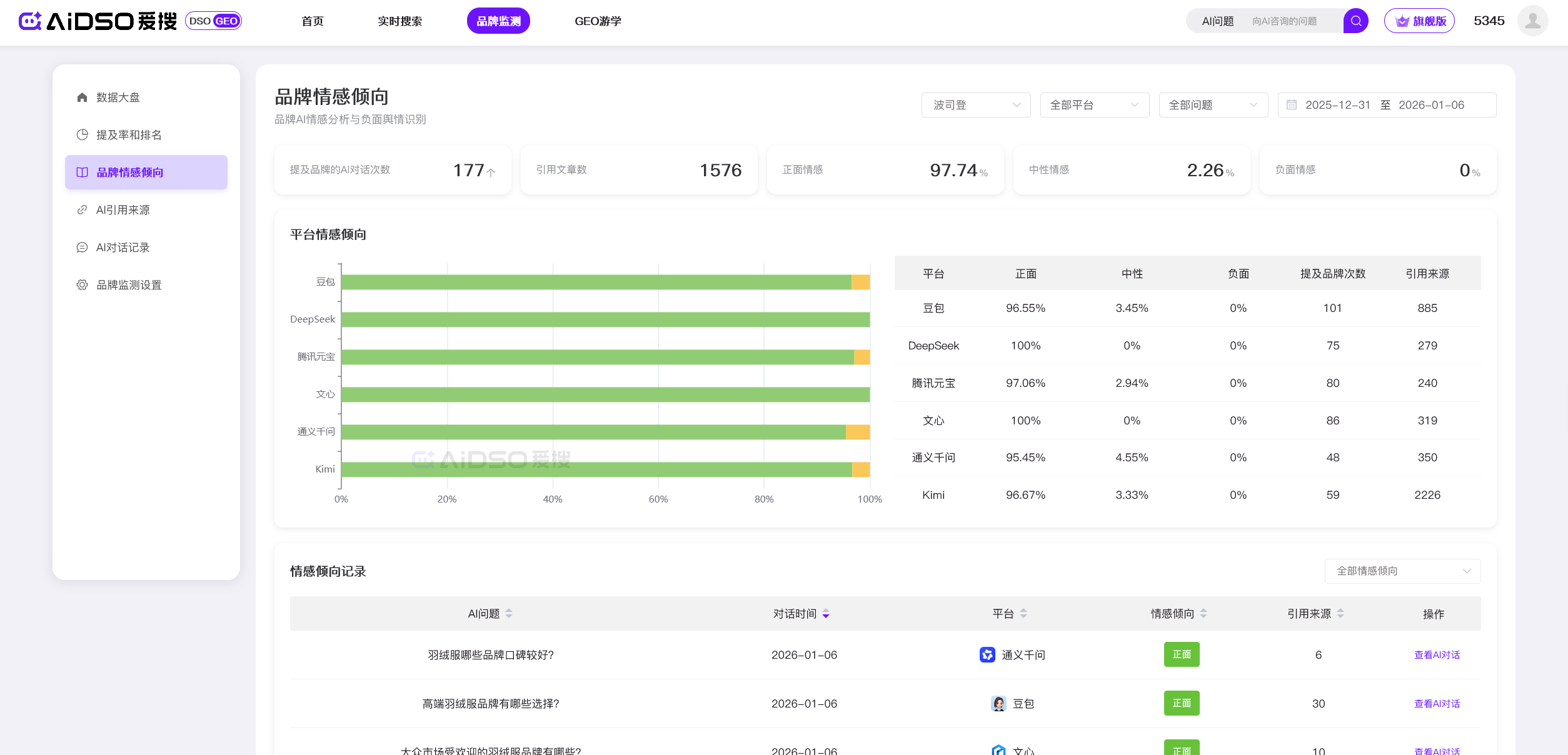Click 查看AI对话 for 通义千问 row
The width and height of the screenshot is (1568, 755).
coord(1437,655)
